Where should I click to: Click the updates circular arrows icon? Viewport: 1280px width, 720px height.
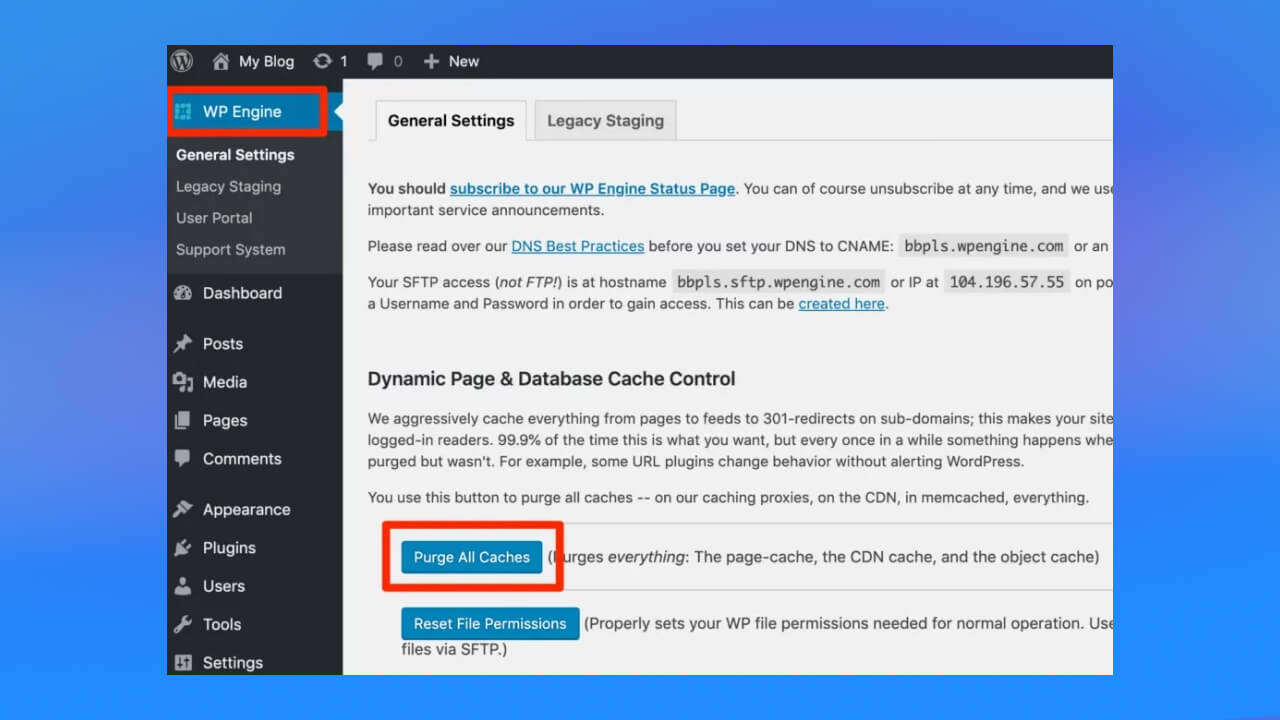tap(322, 61)
